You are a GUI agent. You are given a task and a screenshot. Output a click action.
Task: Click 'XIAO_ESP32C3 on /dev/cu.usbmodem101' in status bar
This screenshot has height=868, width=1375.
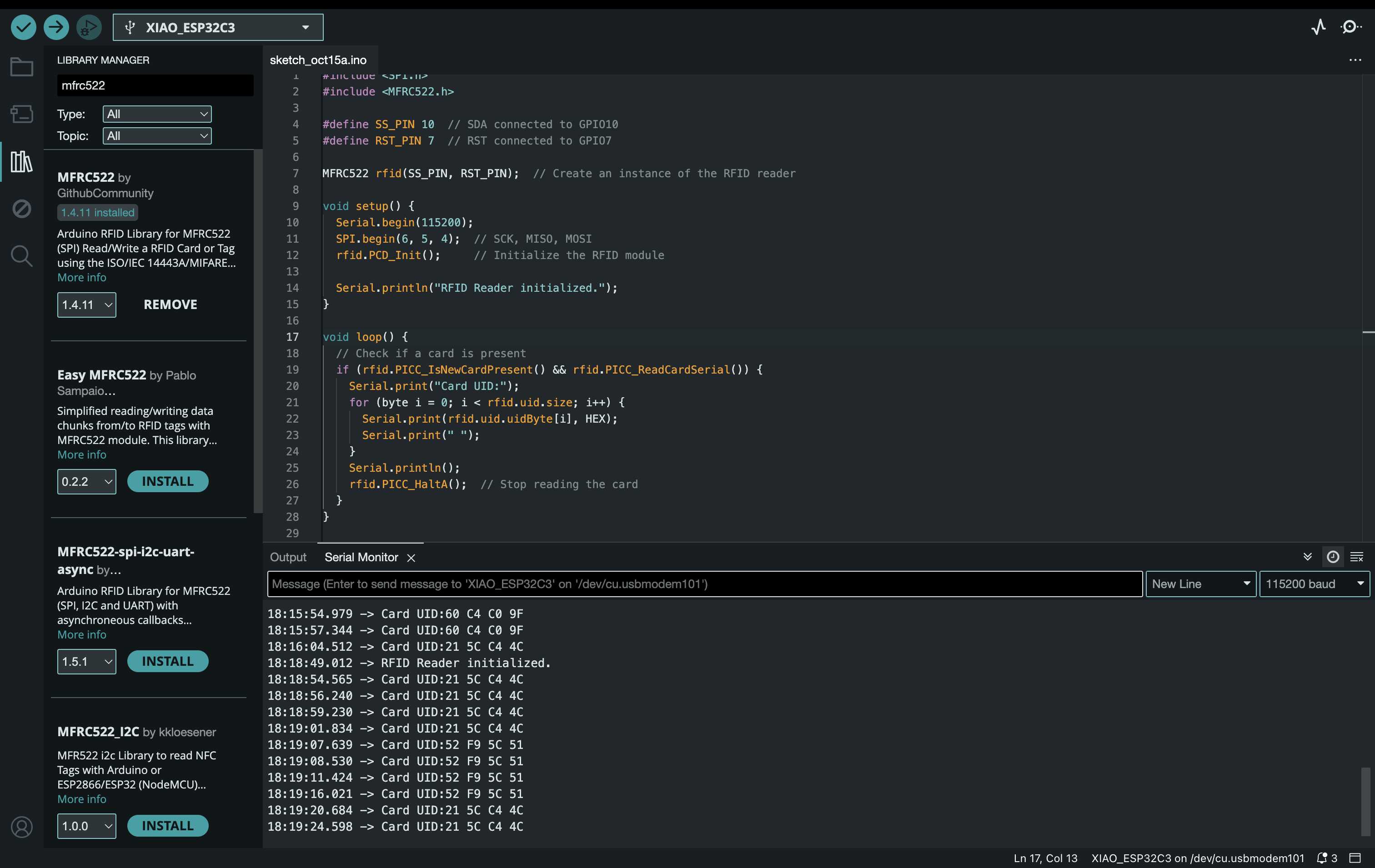pyautogui.click(x=1197, y=858)
